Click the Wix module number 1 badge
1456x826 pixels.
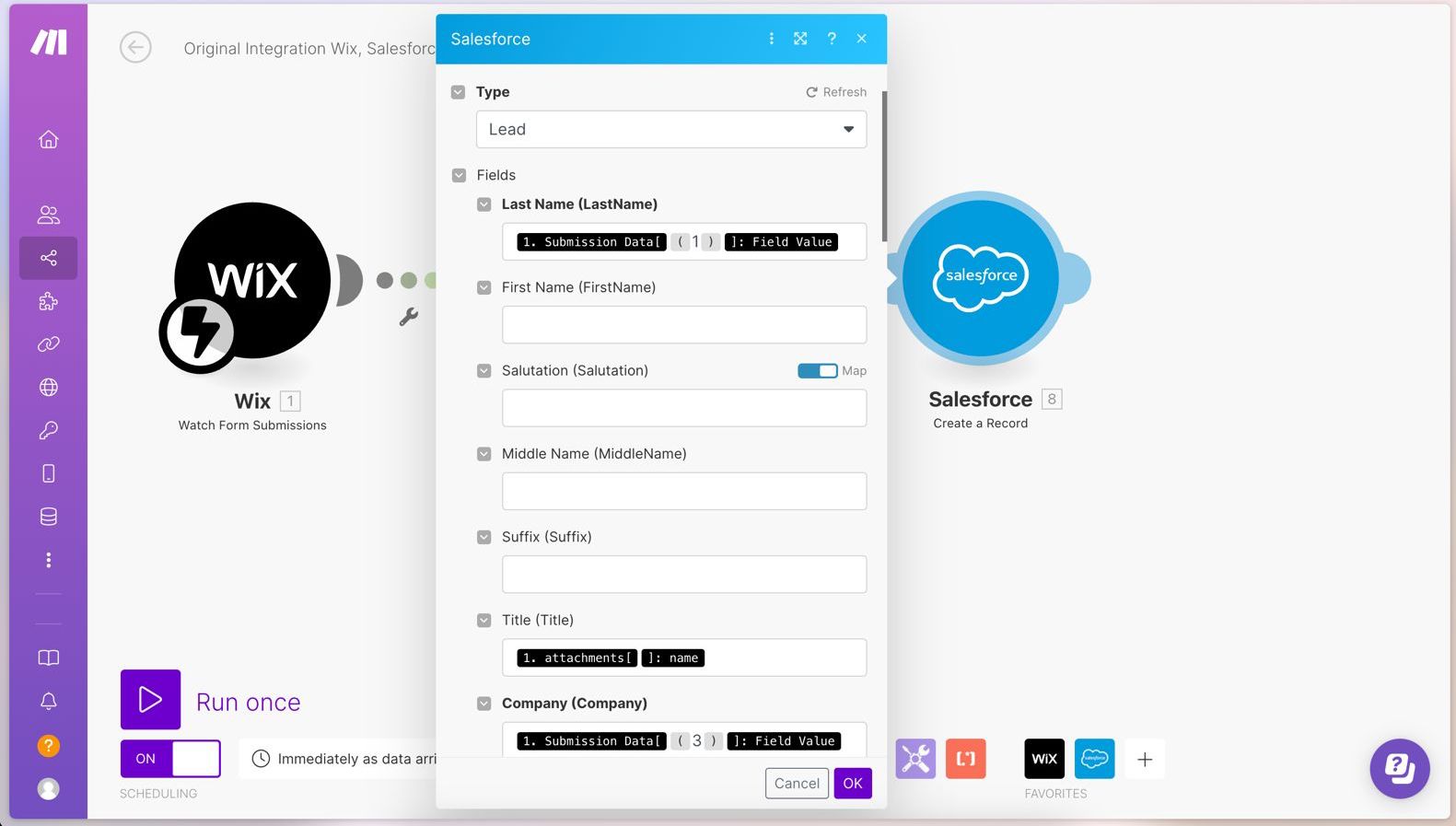pyautogui.click(x=290, y=401)
